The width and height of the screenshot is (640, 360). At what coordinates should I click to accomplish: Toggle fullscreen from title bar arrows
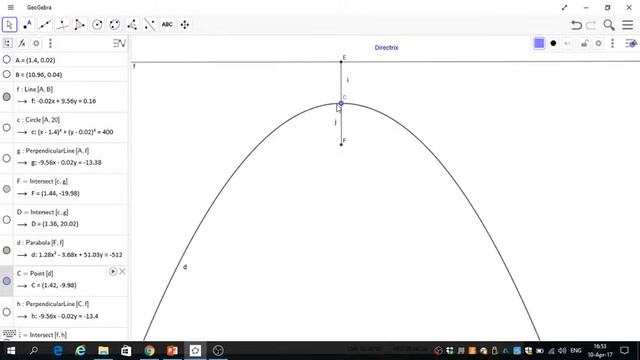(x=564, y=7)
